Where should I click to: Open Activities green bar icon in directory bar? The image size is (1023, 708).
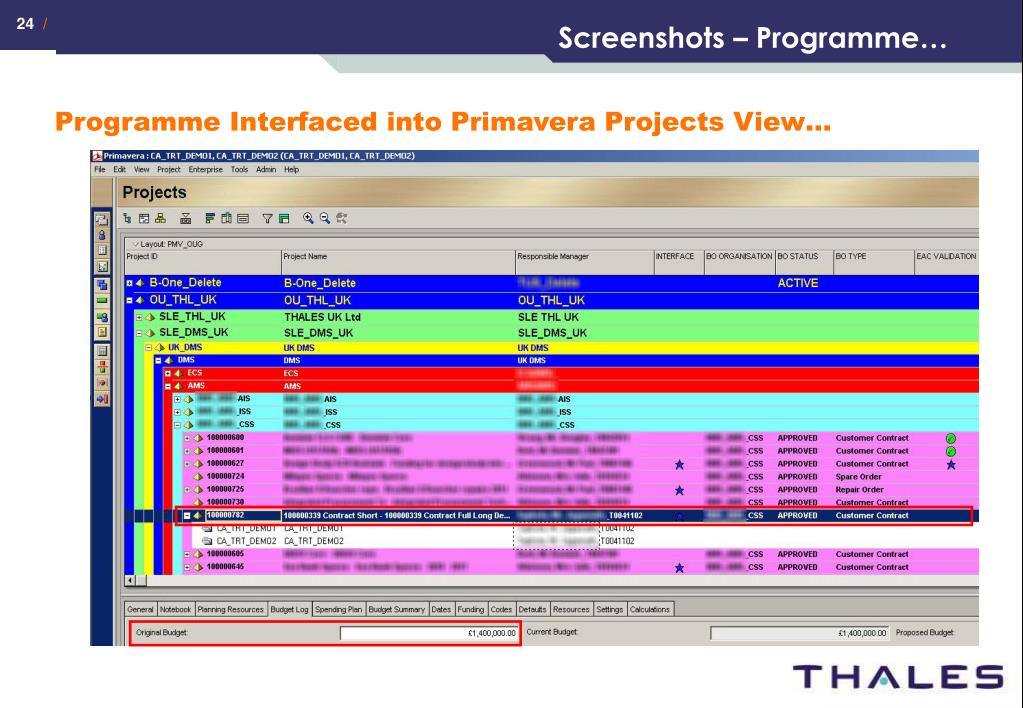coord(102,300)
